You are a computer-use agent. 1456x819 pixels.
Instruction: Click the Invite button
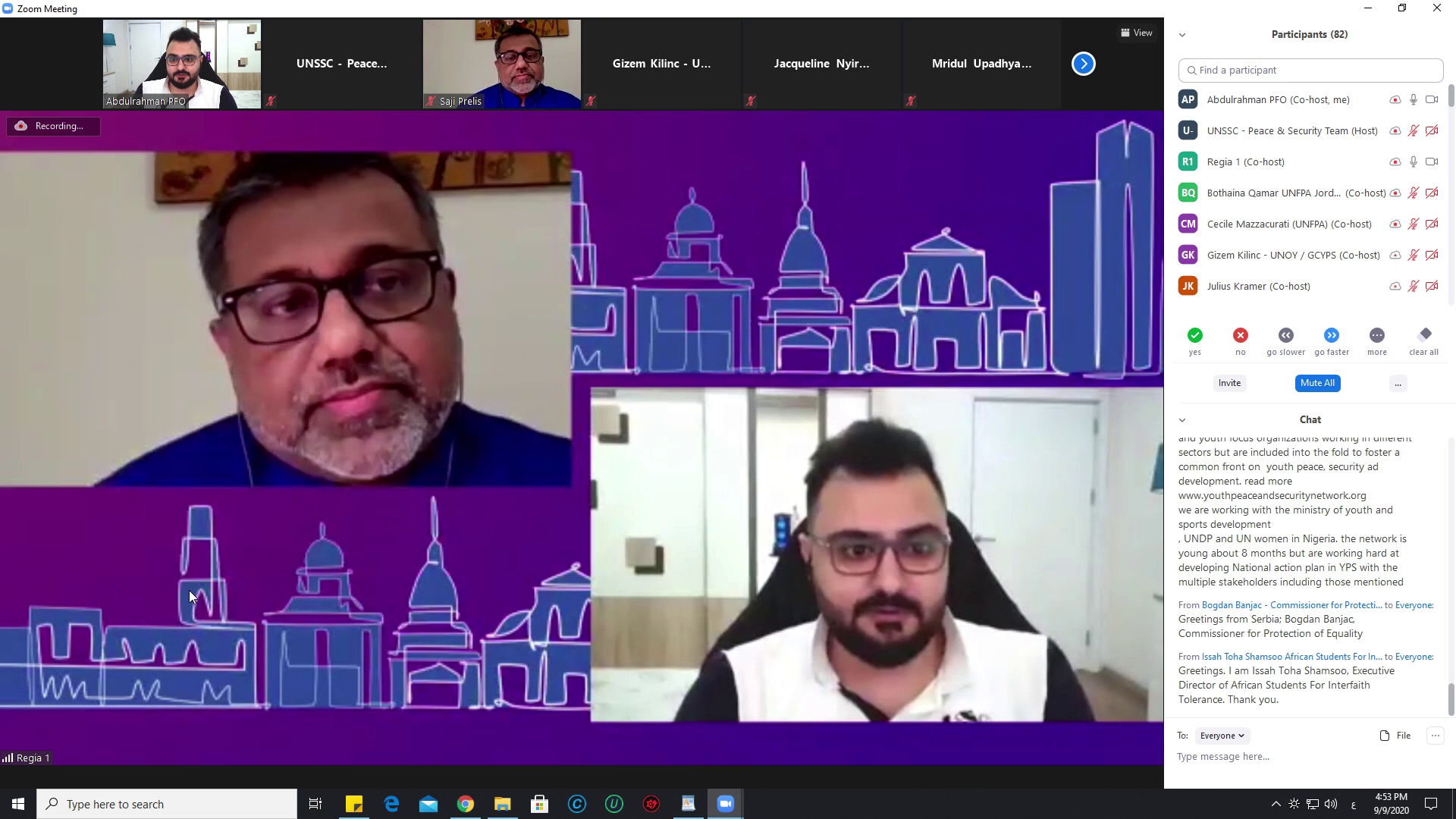click(1229, 383)
